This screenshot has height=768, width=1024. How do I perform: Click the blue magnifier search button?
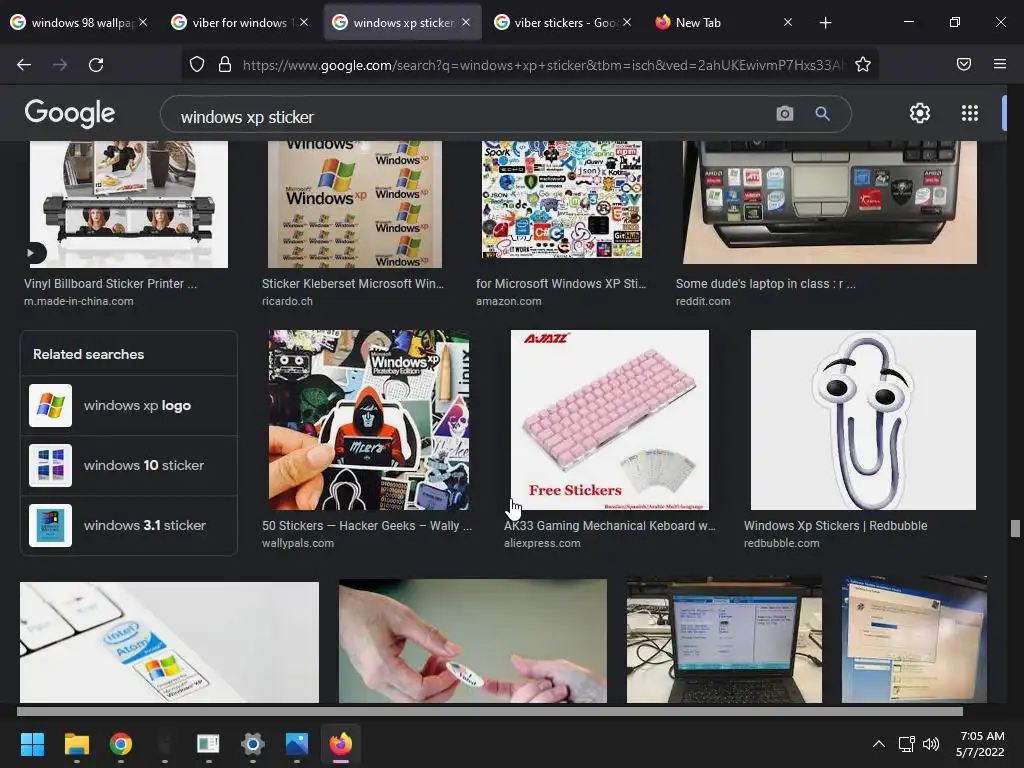point(823,114)
